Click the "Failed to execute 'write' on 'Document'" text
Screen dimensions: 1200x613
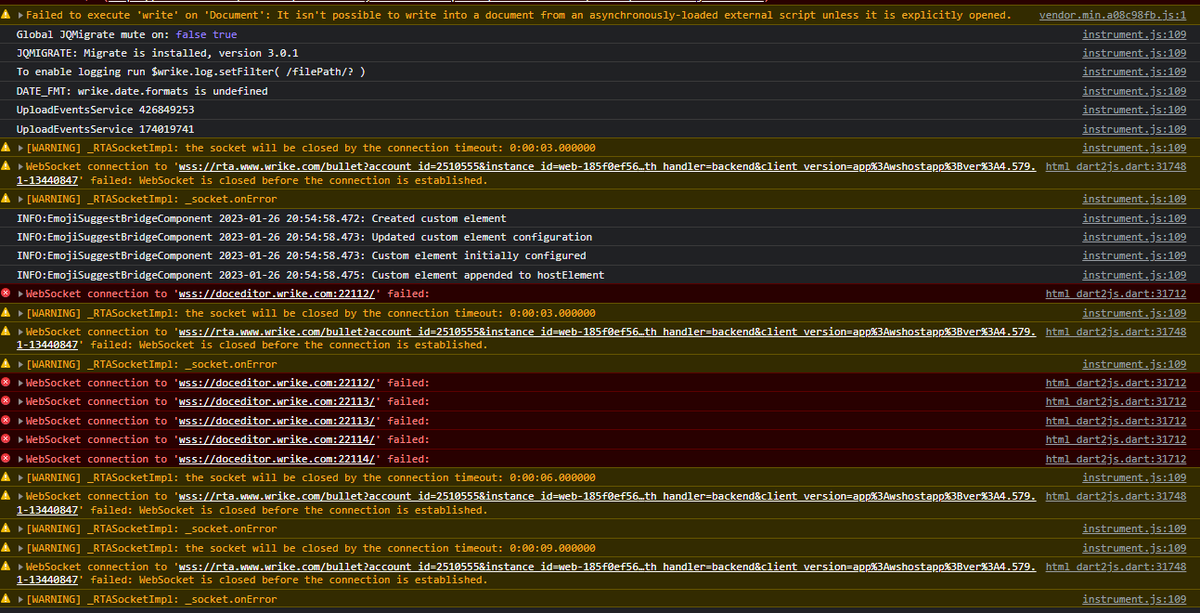click(518, 15)
